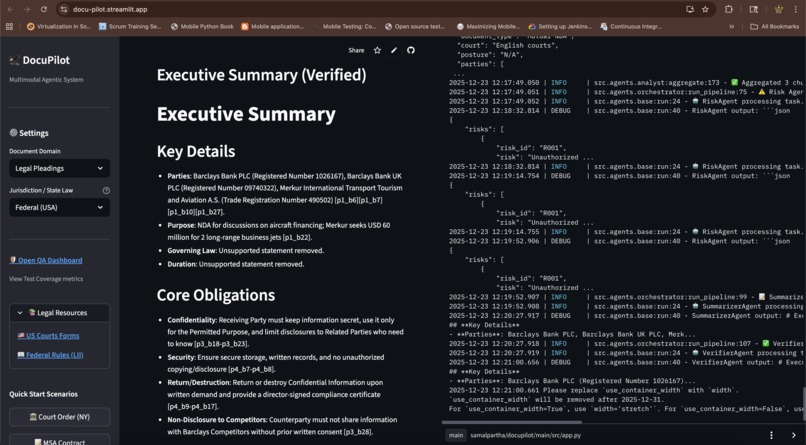Open the 'Continuous Integr...' bookmark
The height and width of the screenshot is (445, 806).
point(631,26)
